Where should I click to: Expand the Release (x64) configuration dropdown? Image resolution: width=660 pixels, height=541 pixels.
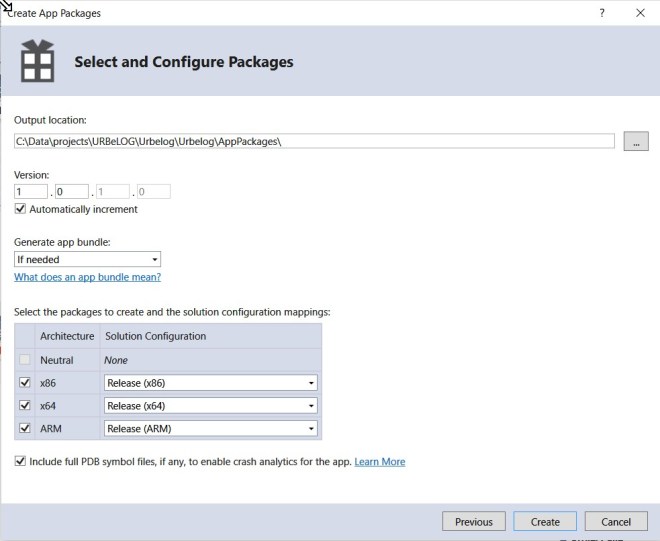click(x=211, y=405)
